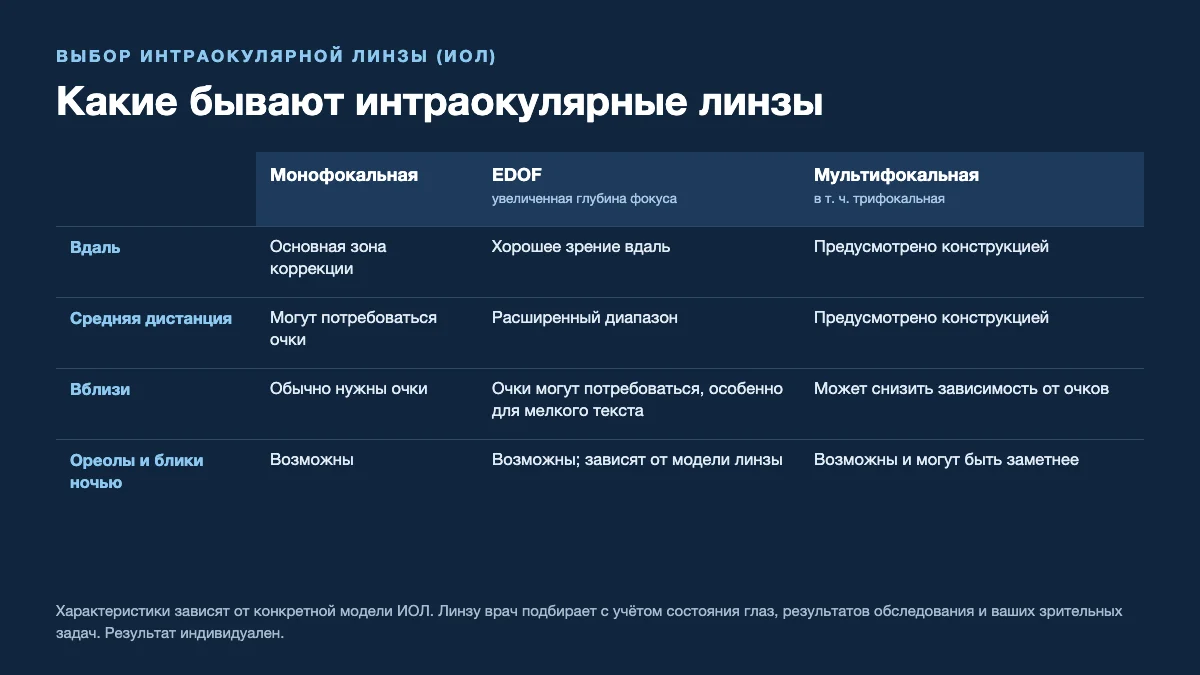Viewport: 1200px width, 675px height.
Task: Select cell 'Хорошее зрение вдаль'
Action: tap(581, 247)
